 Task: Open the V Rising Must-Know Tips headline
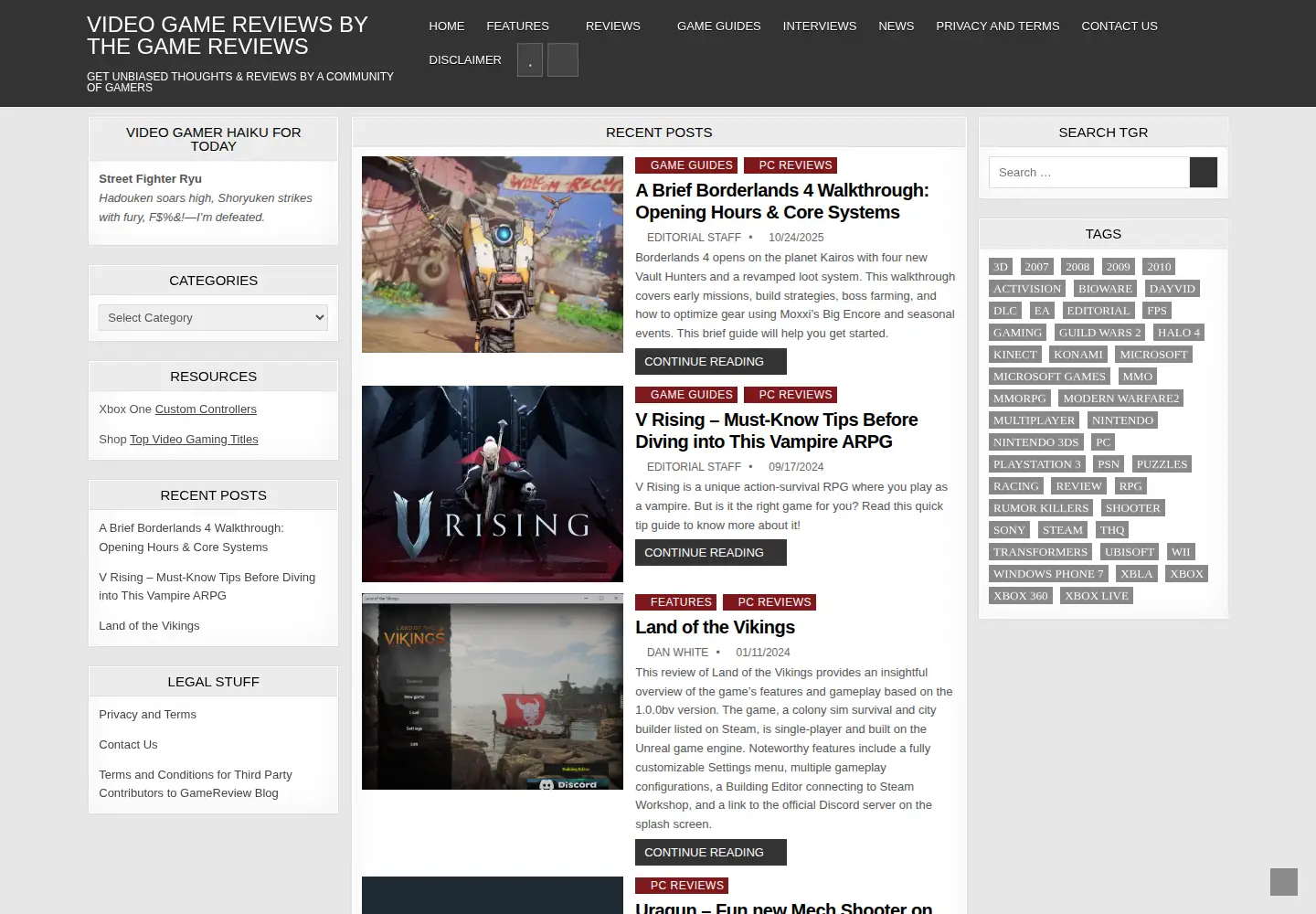coord(777,430)
